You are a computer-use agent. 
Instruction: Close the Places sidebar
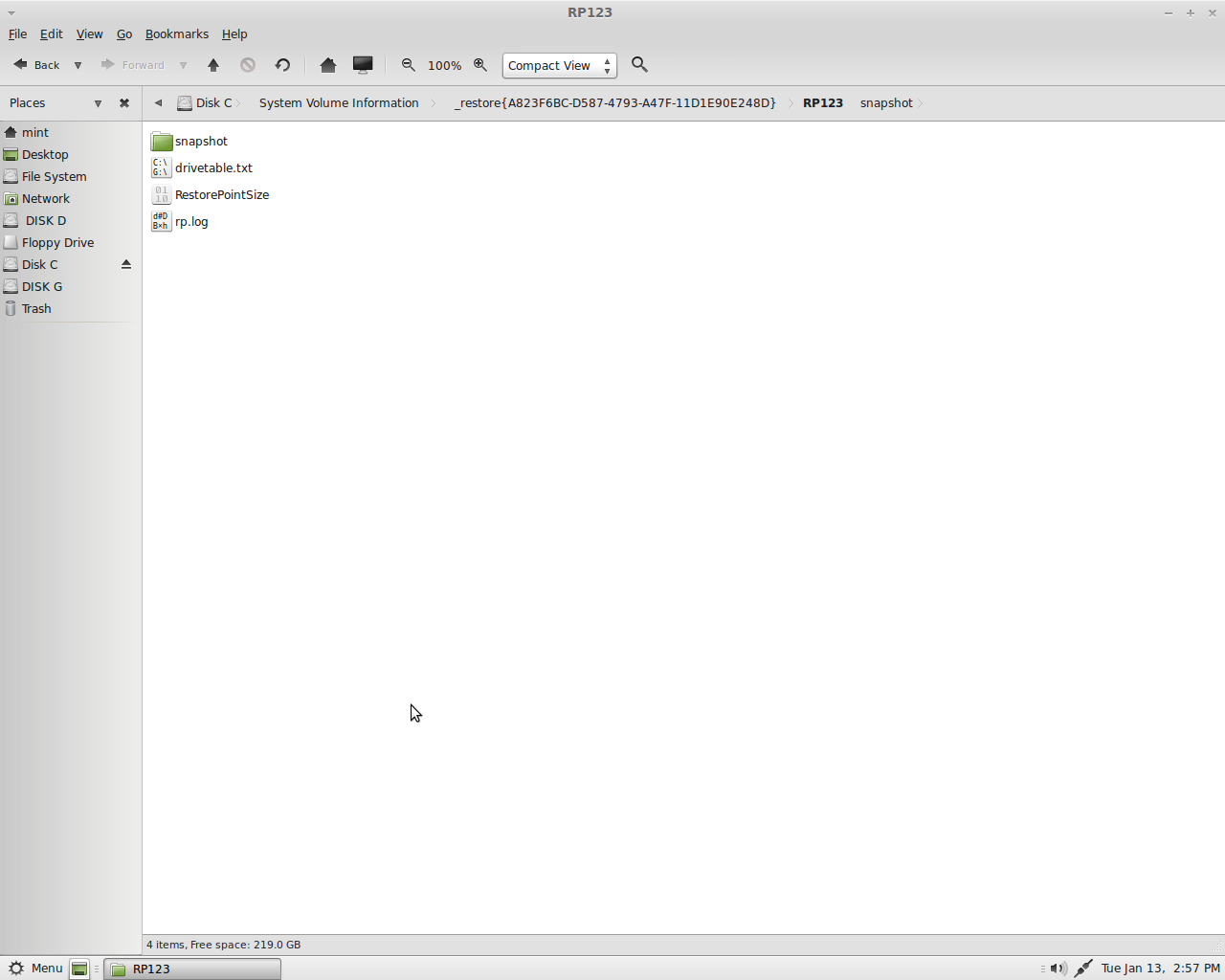click(x=124, y=102)
